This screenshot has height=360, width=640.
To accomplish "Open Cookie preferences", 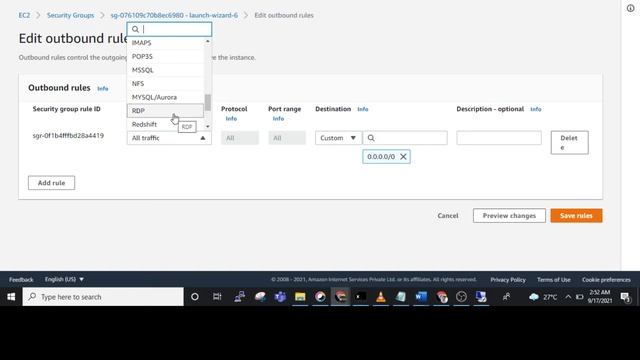I will click(x=606, y=280).
